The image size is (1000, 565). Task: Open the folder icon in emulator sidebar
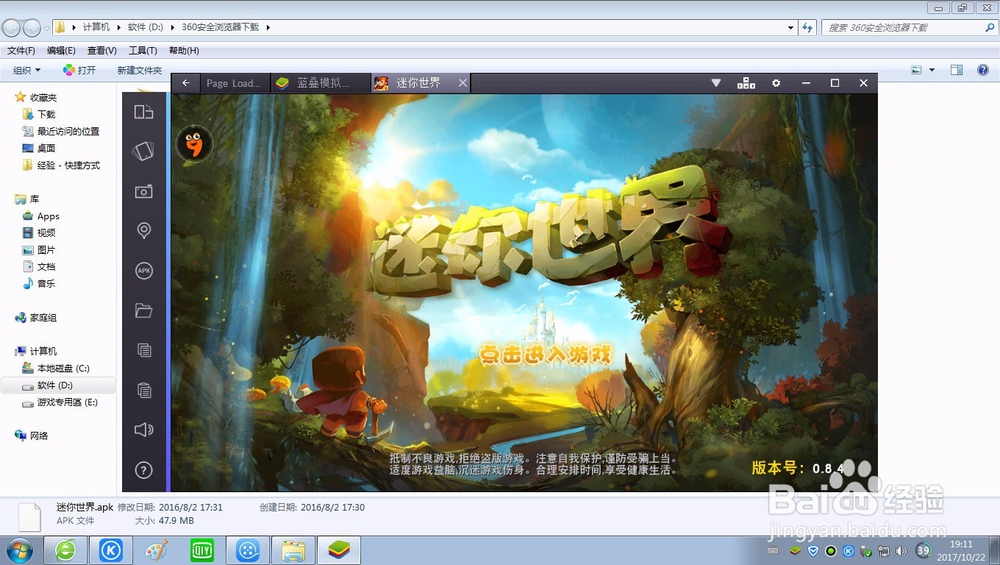pyautogui.click(x=143, y=311)
